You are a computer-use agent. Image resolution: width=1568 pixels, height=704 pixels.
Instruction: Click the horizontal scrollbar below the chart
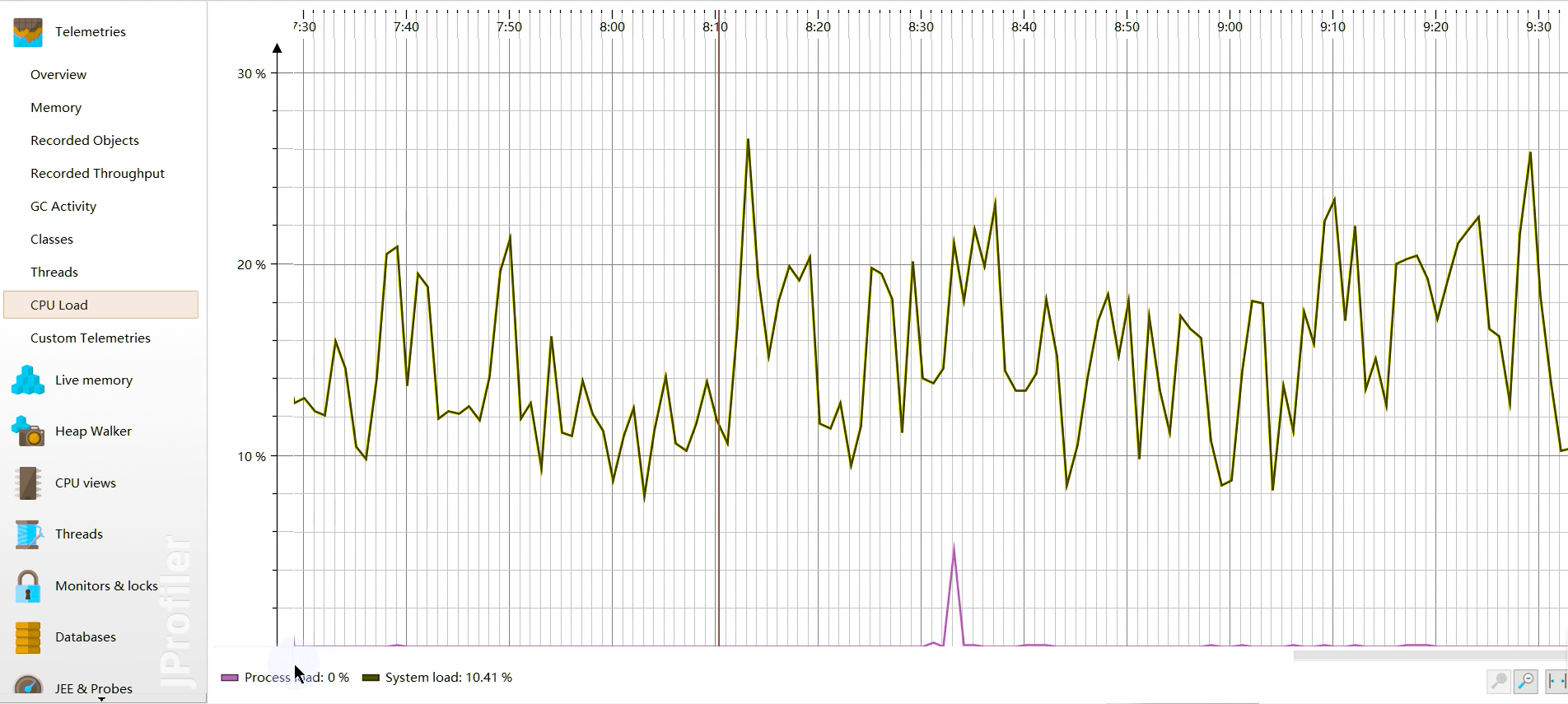point(1429,655)
